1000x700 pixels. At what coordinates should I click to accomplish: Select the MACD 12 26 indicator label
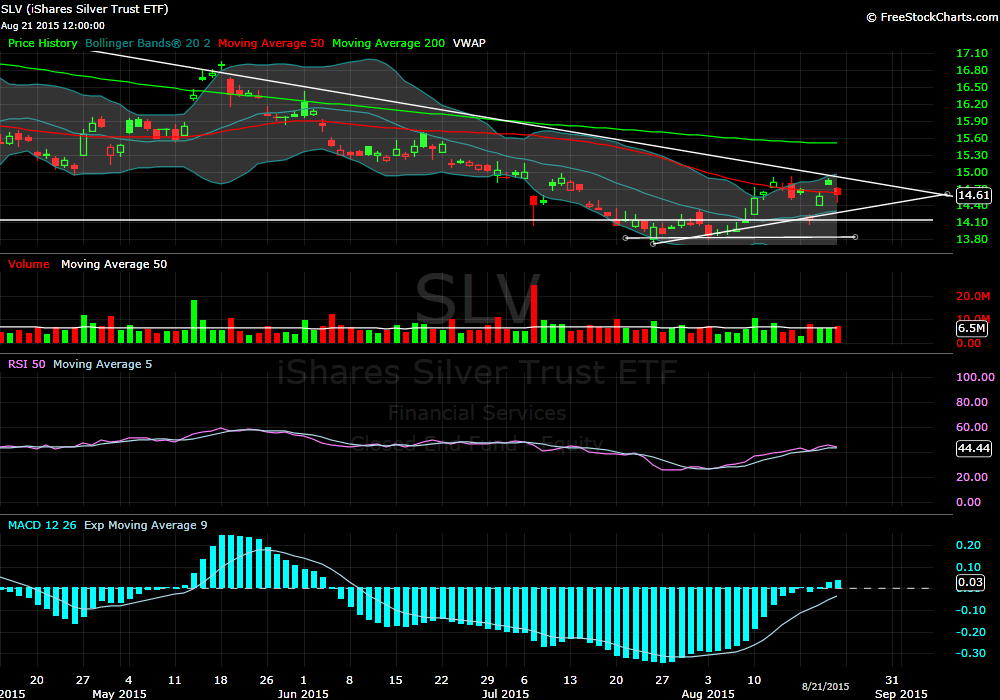[42, 525]
